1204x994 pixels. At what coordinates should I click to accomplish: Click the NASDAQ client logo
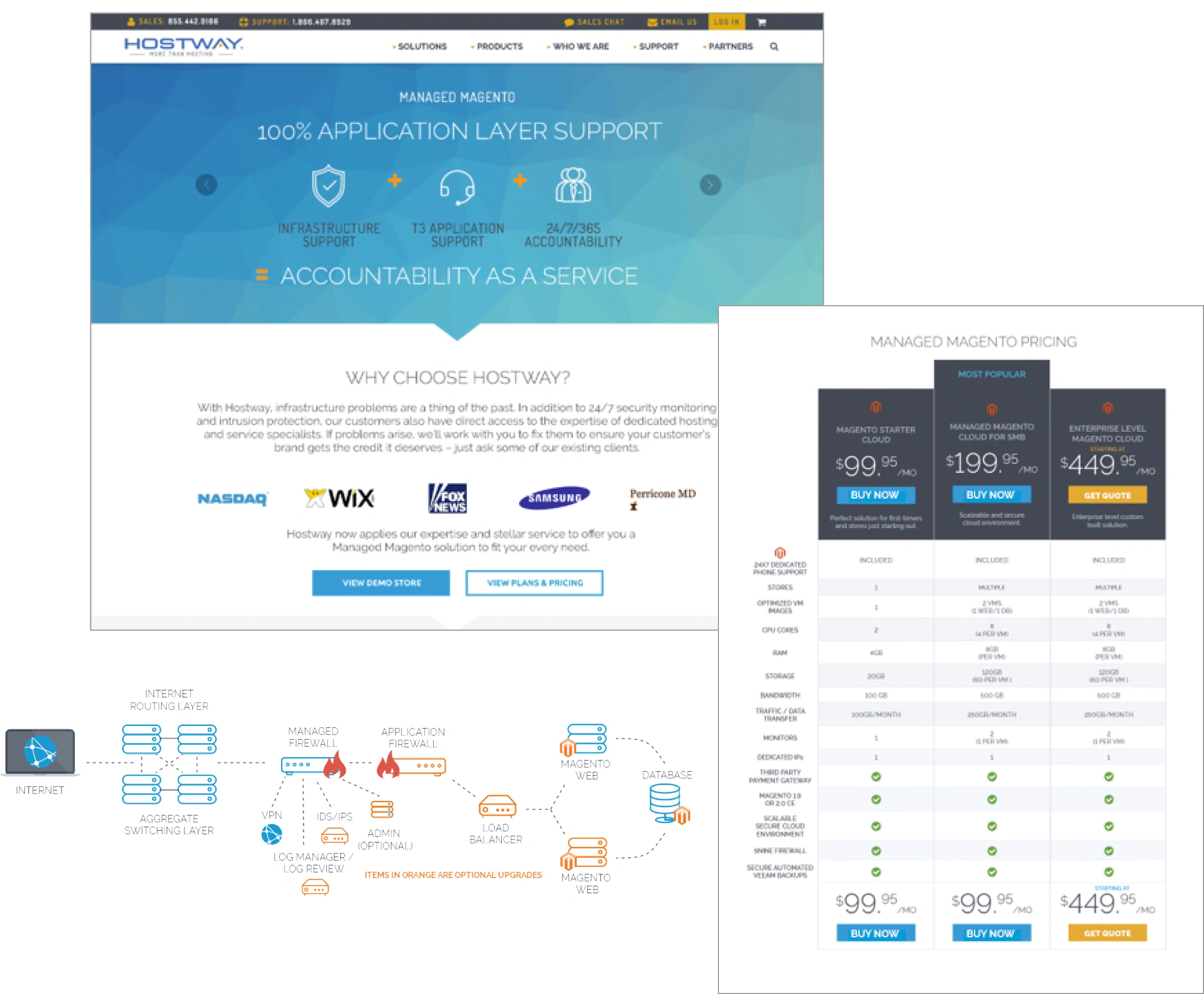pyautogui.click(x=232, y=499)
